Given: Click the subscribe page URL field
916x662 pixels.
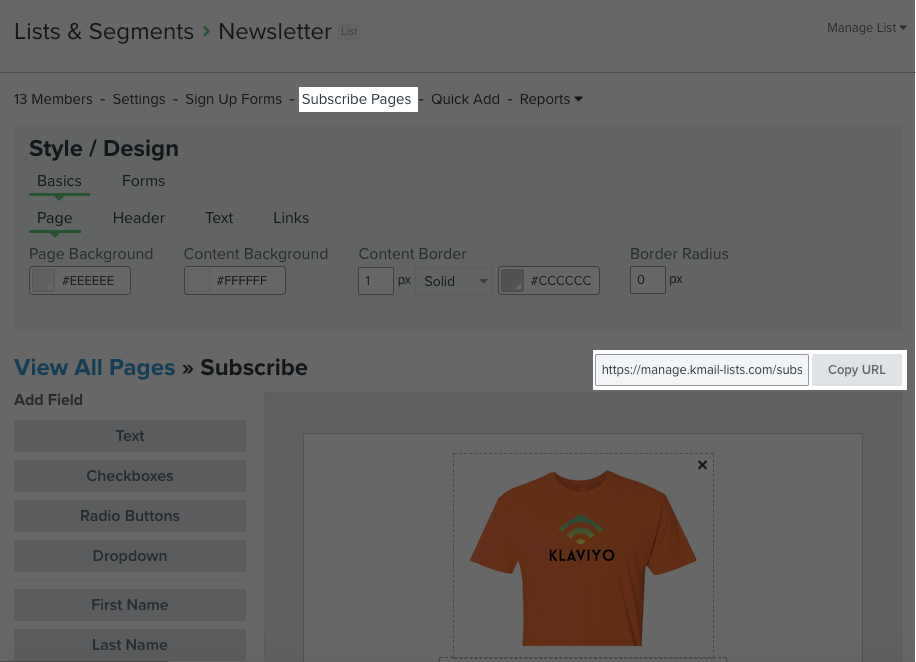Looking at the screenshot, I should point(702,370).
